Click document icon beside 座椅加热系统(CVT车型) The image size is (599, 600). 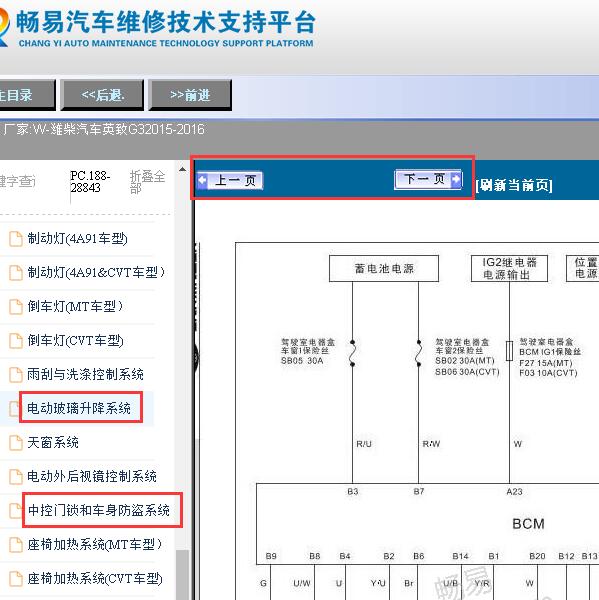tap(16, 579)
